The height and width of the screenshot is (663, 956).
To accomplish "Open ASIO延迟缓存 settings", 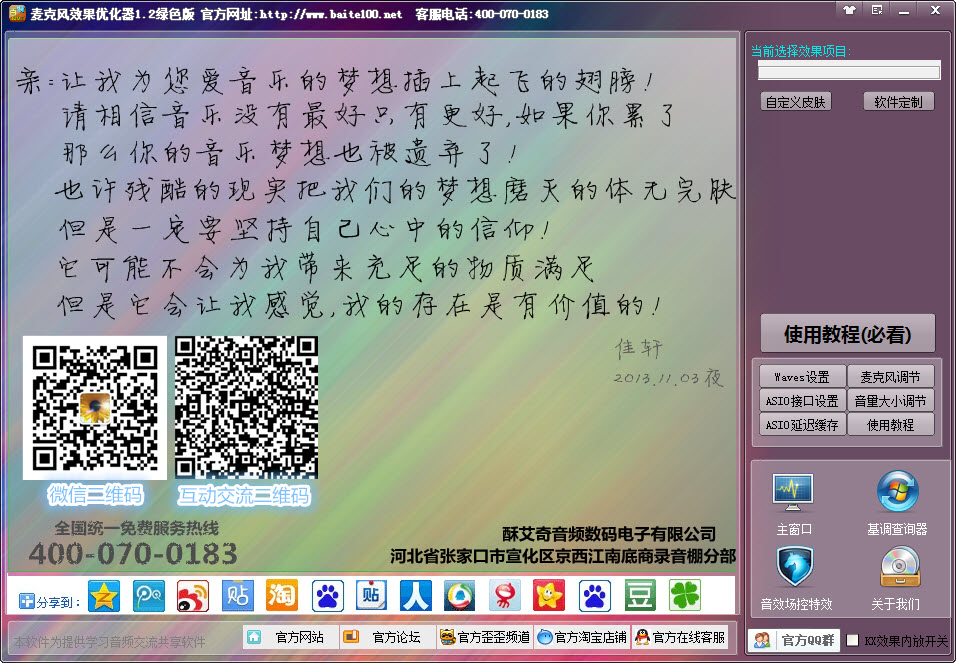I will 802,425.
